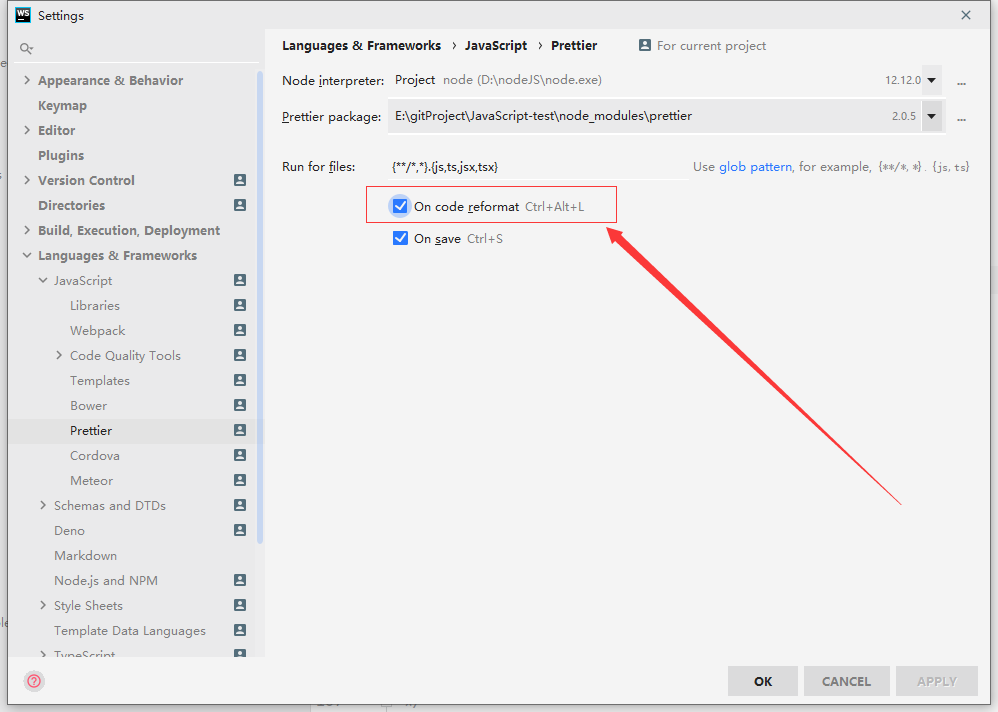The height and width of the screenshot is (712, 998).
Task: Click the APPLY button
Action: [x=936, y=681]
